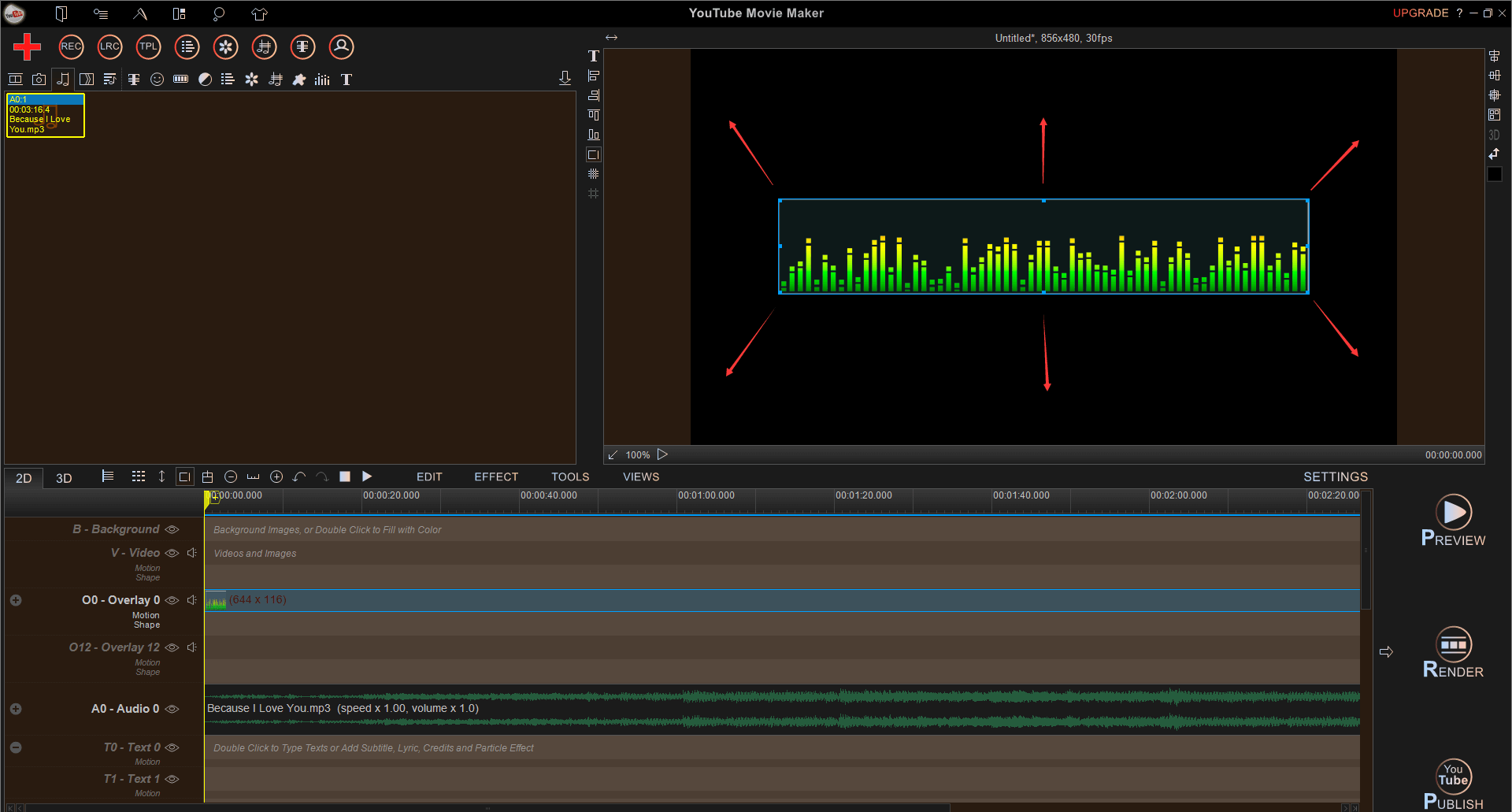
Task: Click the 00:01:00.000 mark on timeline ruler
Action: click(706, 495)
